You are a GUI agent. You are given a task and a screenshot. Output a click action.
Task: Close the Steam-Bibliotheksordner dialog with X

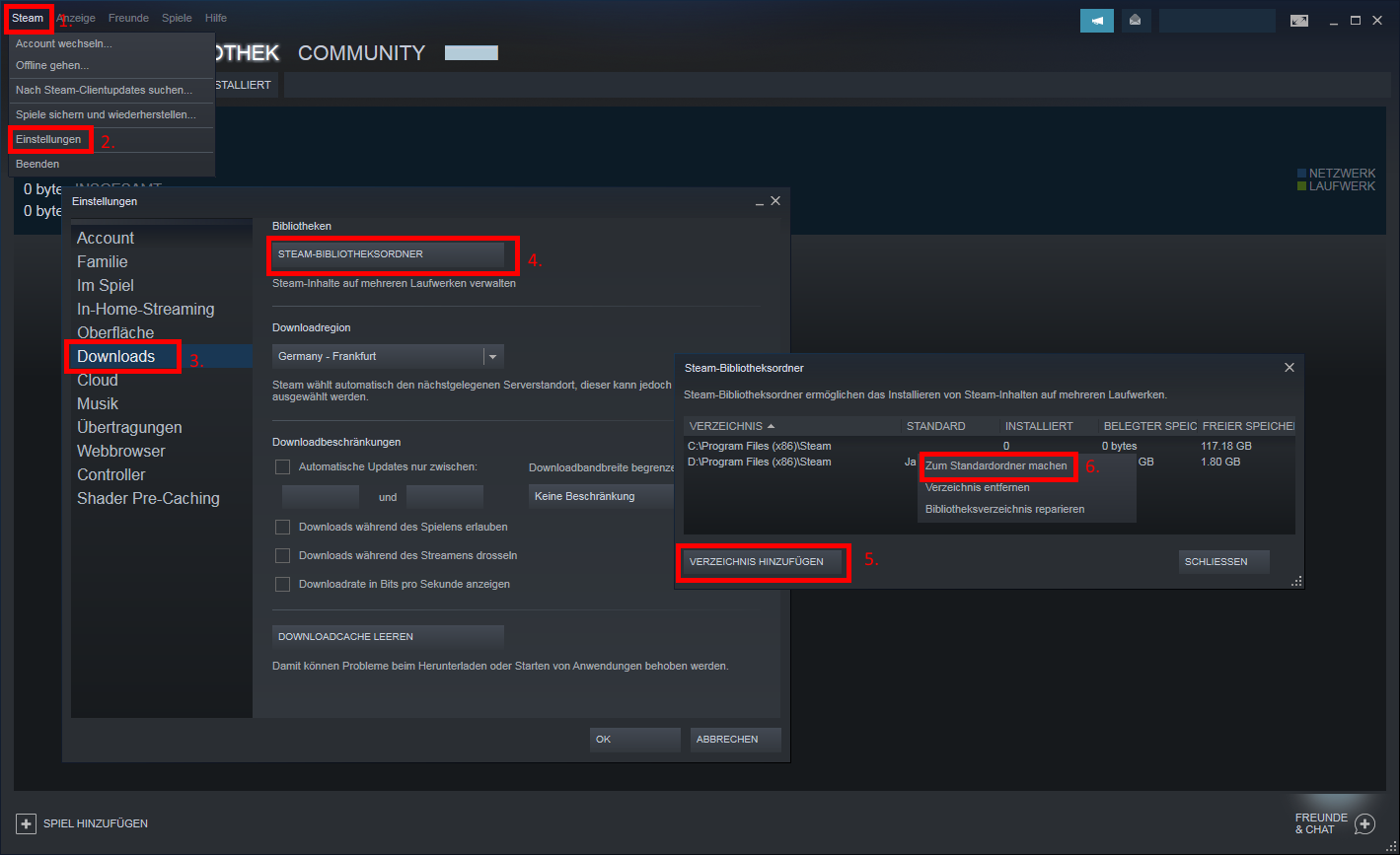pos(1289,368)
